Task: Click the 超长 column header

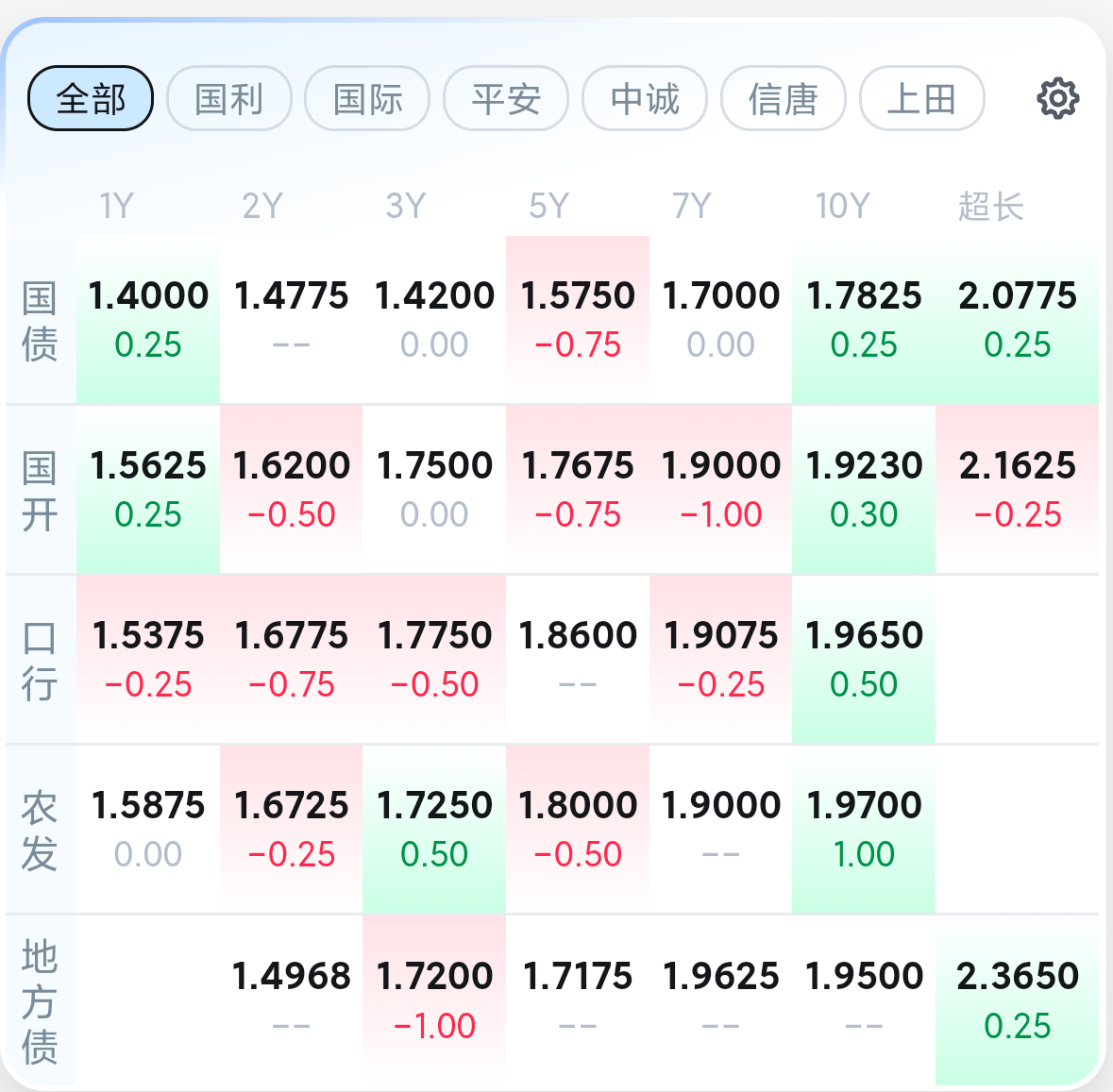Action: click(x=990, y=206)
